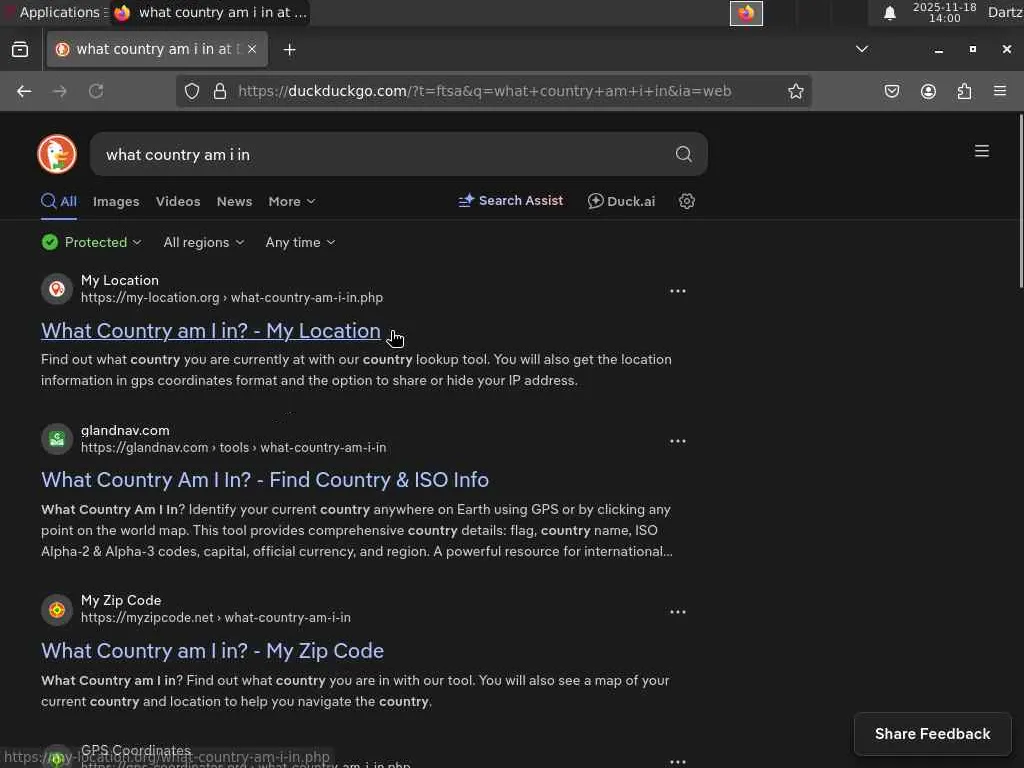
Task: Reload the page with the refresh icon
Action: pos(96,91)
